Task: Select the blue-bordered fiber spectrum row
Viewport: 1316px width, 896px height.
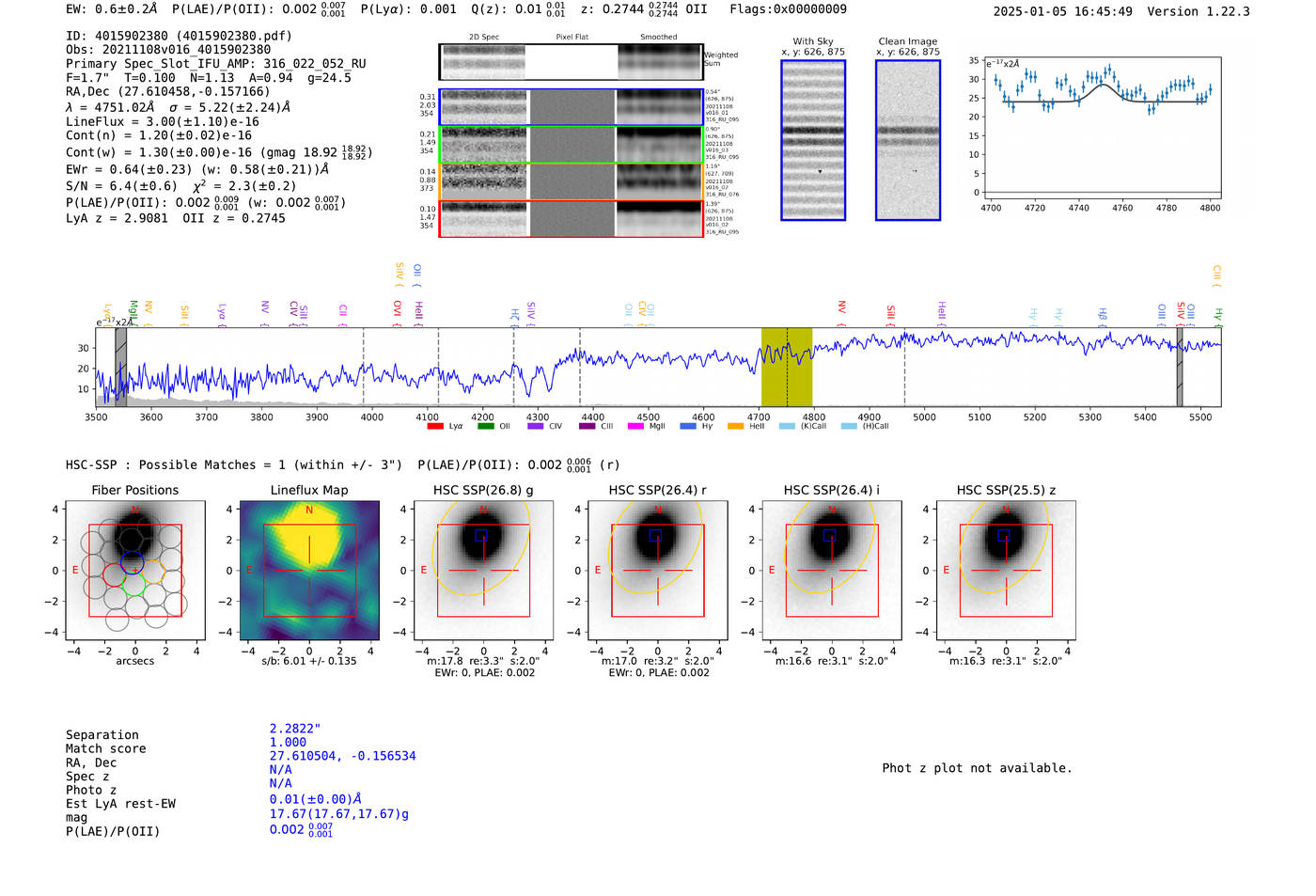Action: 571,107
